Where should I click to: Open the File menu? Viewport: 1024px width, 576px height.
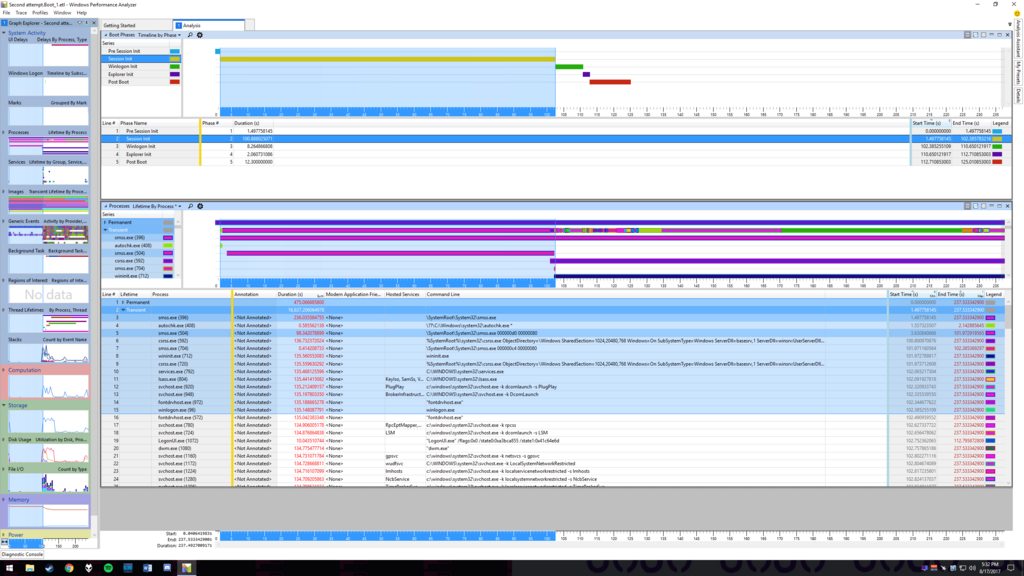(7, 13)
